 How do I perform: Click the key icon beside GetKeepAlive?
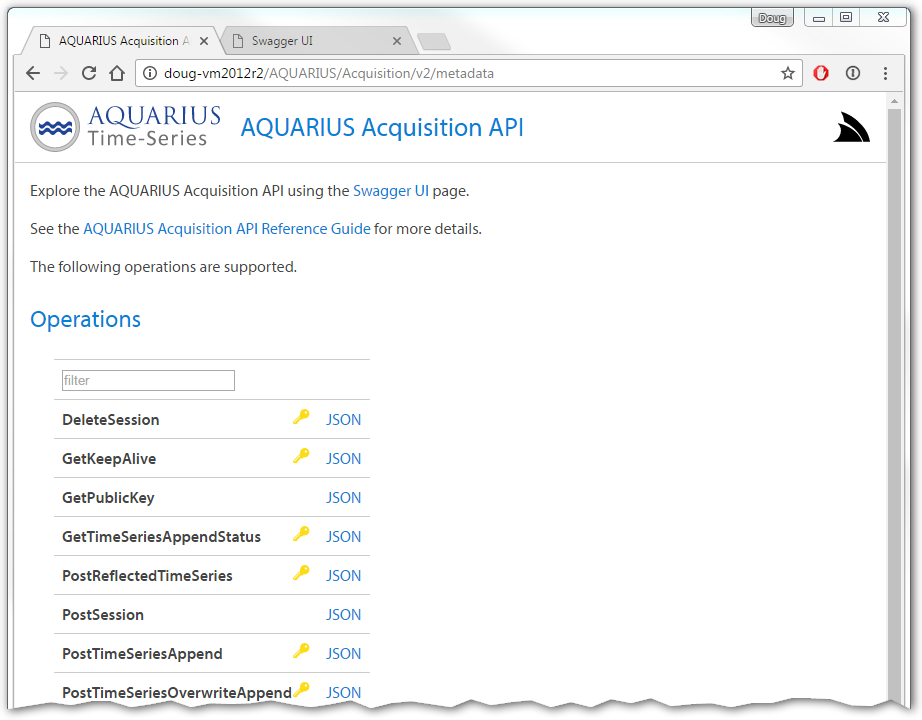[301, 457]
